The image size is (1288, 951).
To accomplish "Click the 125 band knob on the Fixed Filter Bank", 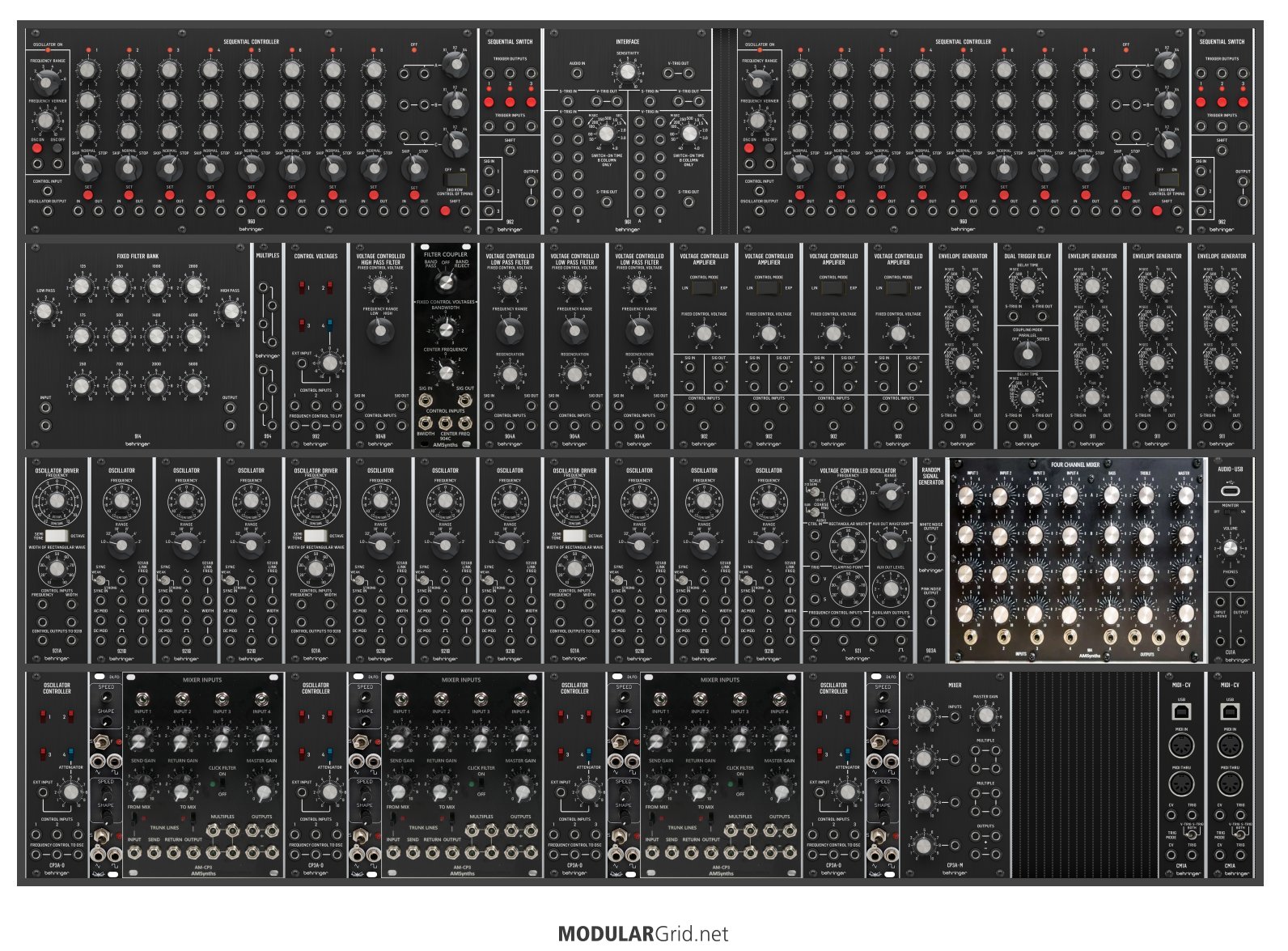I will click(82, 285).
